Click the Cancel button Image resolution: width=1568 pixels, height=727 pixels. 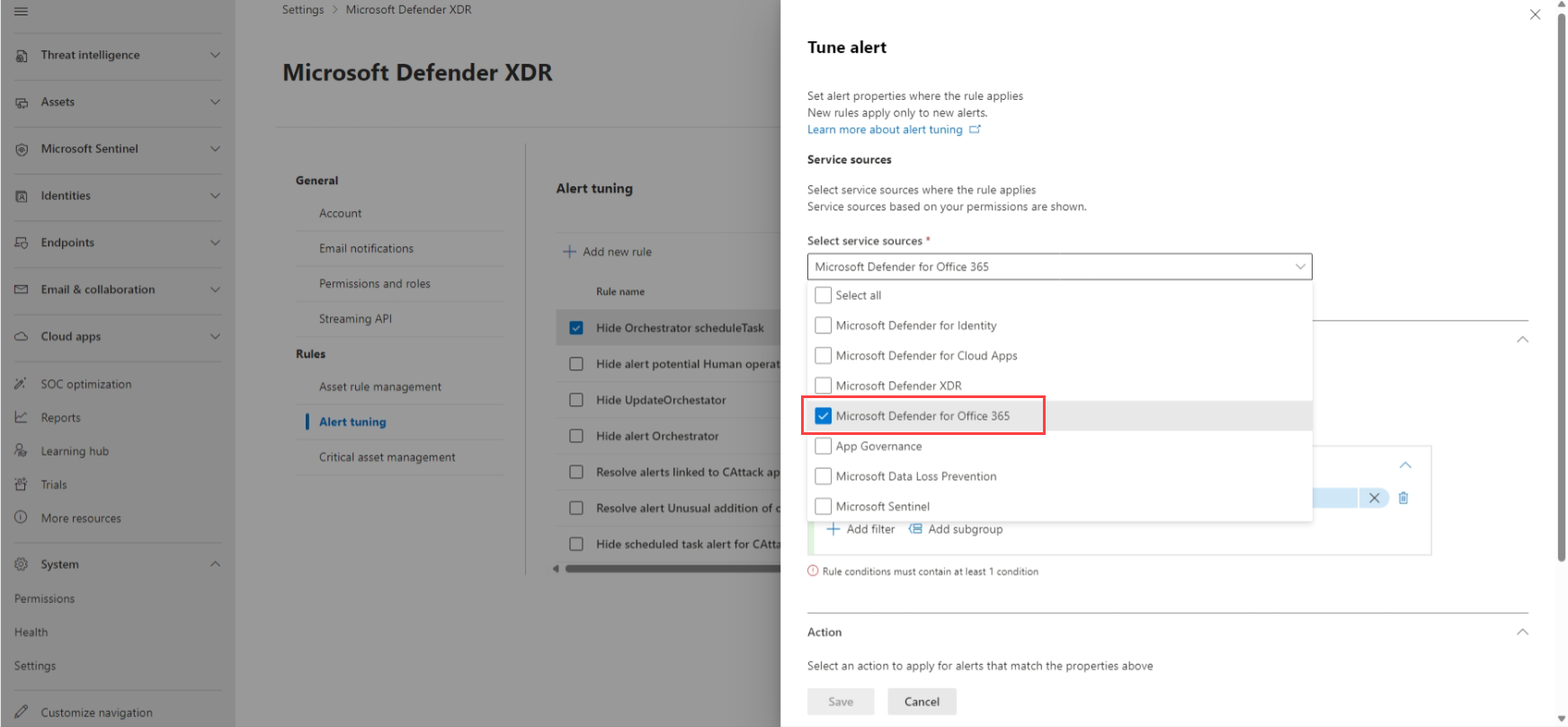tap(922, 701)
